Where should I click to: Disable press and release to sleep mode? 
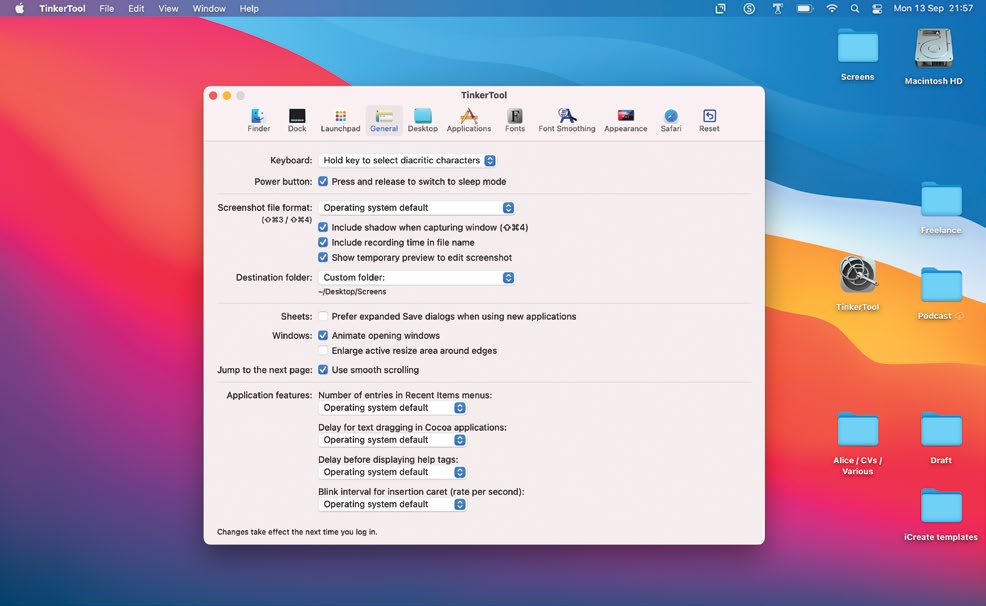coord(323,181)
